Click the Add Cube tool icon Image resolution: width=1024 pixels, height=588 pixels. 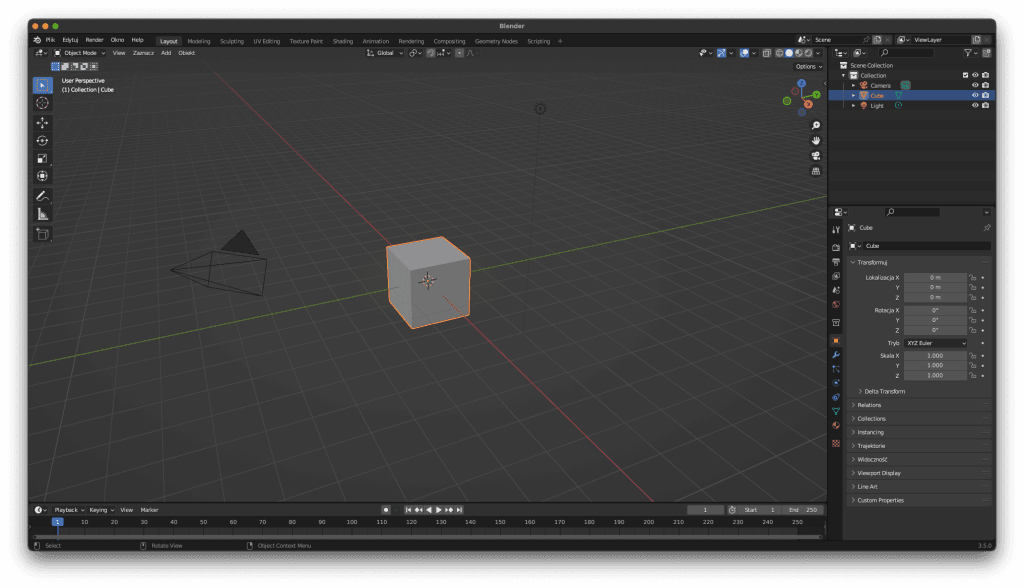[42, 234]
